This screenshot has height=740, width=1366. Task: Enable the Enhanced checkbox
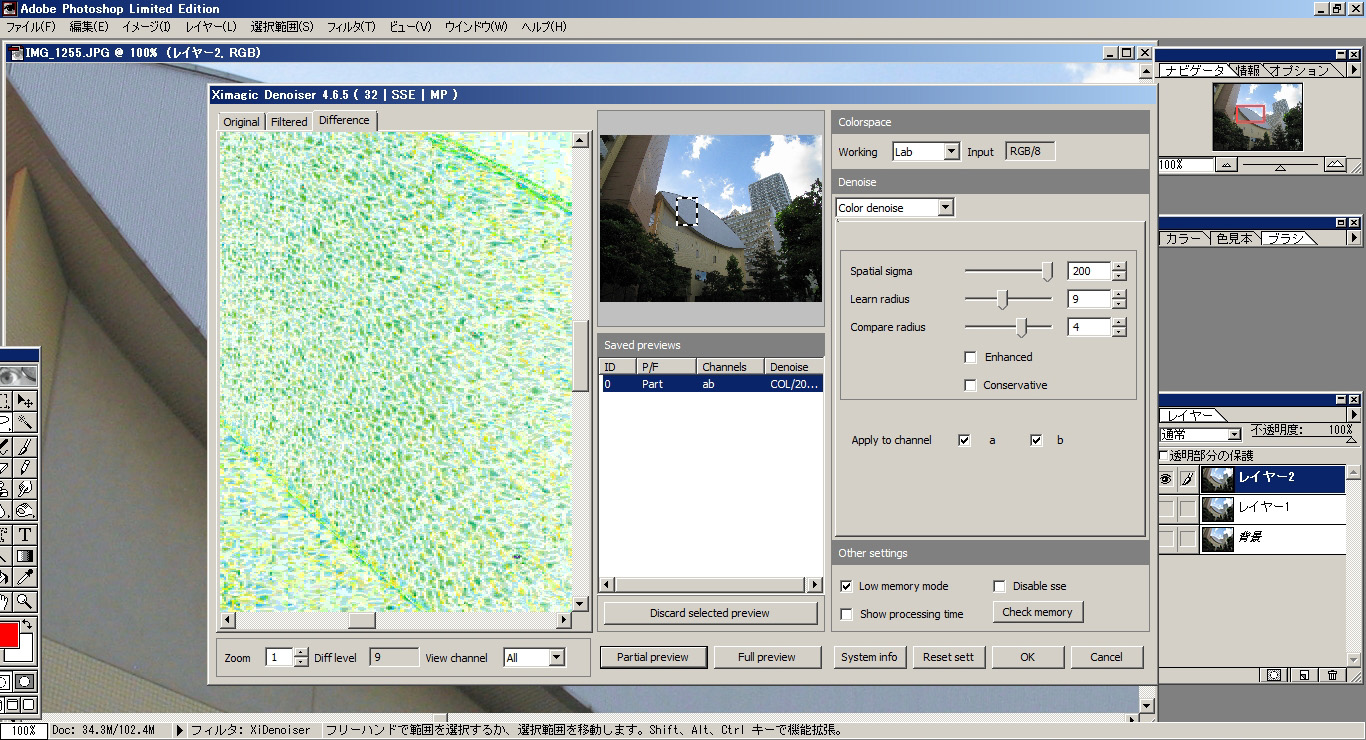970,357
